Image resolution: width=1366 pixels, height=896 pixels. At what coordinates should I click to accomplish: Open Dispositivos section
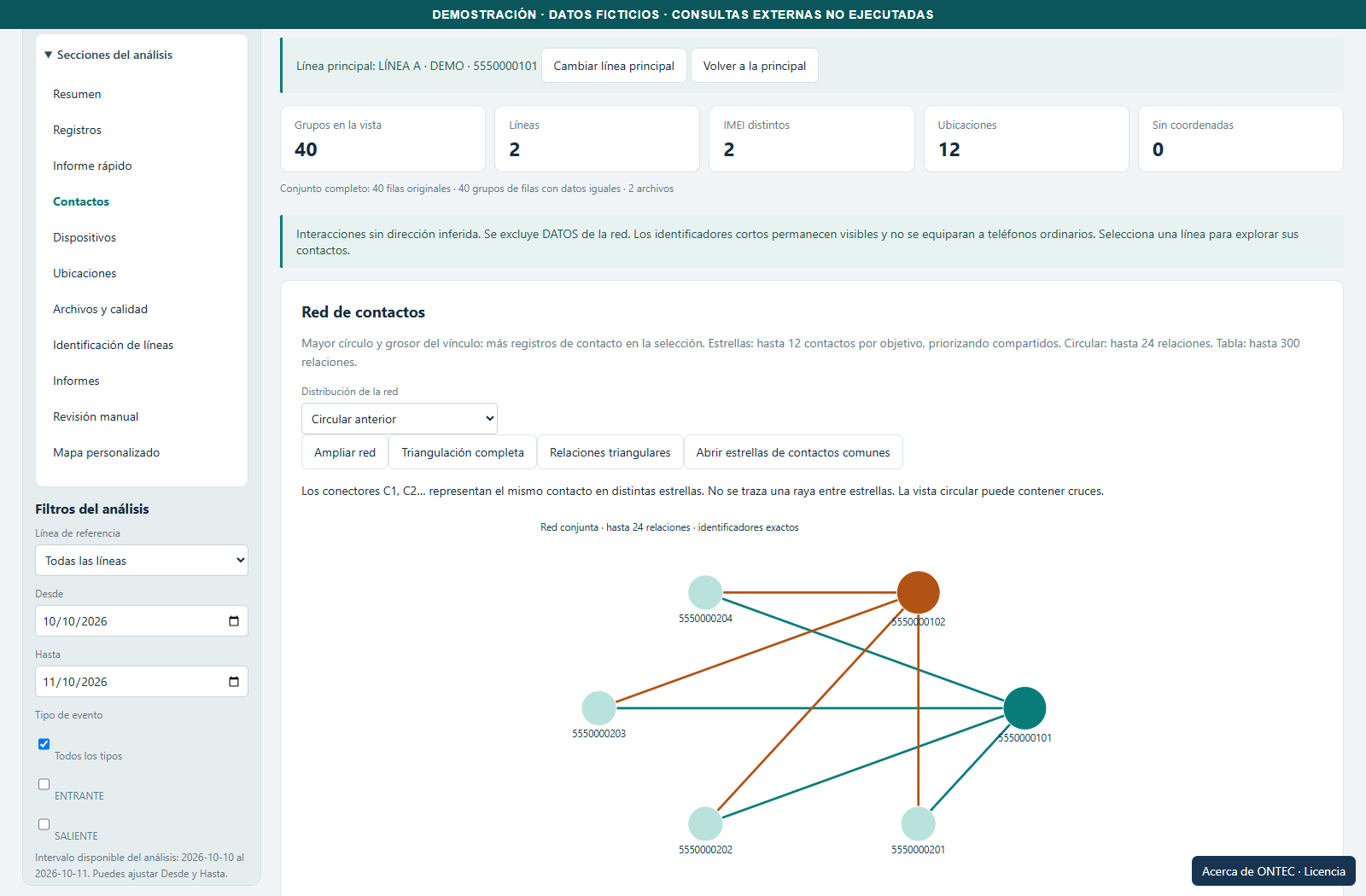pos(85,237)
